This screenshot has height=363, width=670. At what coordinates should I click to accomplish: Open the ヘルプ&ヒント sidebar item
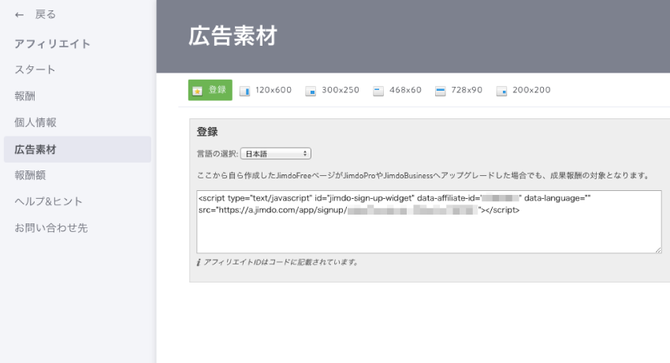(x=48, y=202)
